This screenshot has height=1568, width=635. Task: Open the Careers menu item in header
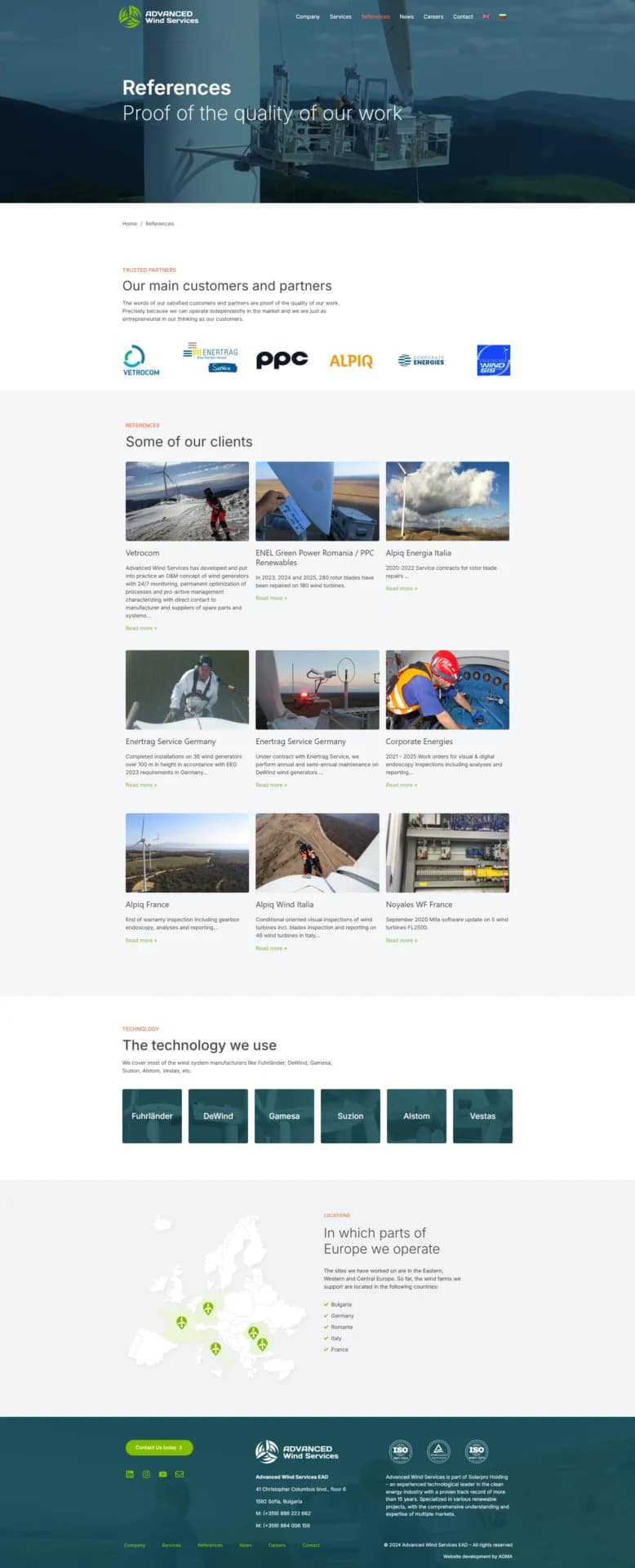pyautogui.click(x=433, y=16)
